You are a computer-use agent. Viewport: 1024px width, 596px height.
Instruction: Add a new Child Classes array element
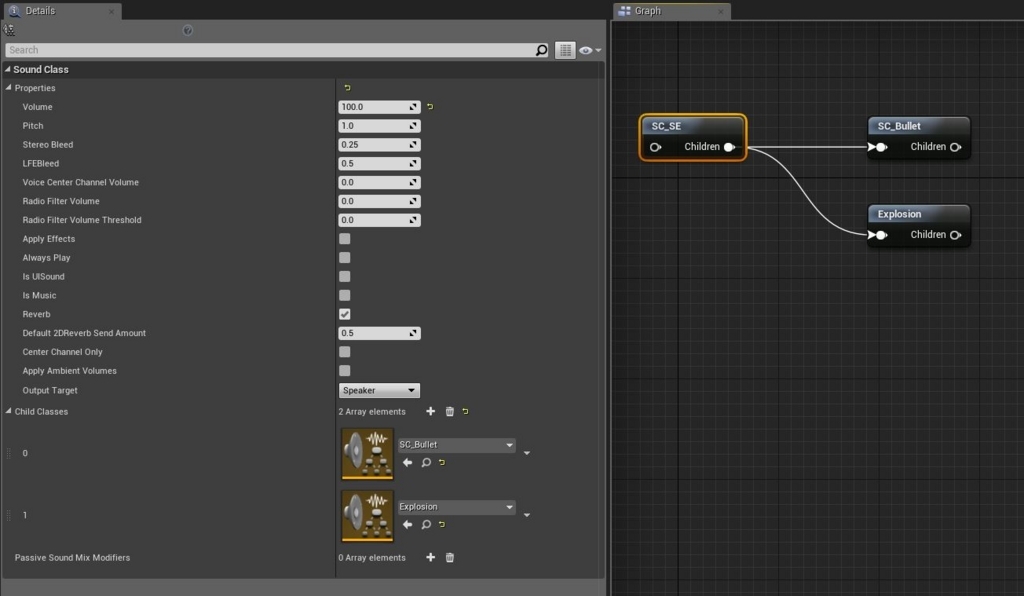[x=430, y=411]
